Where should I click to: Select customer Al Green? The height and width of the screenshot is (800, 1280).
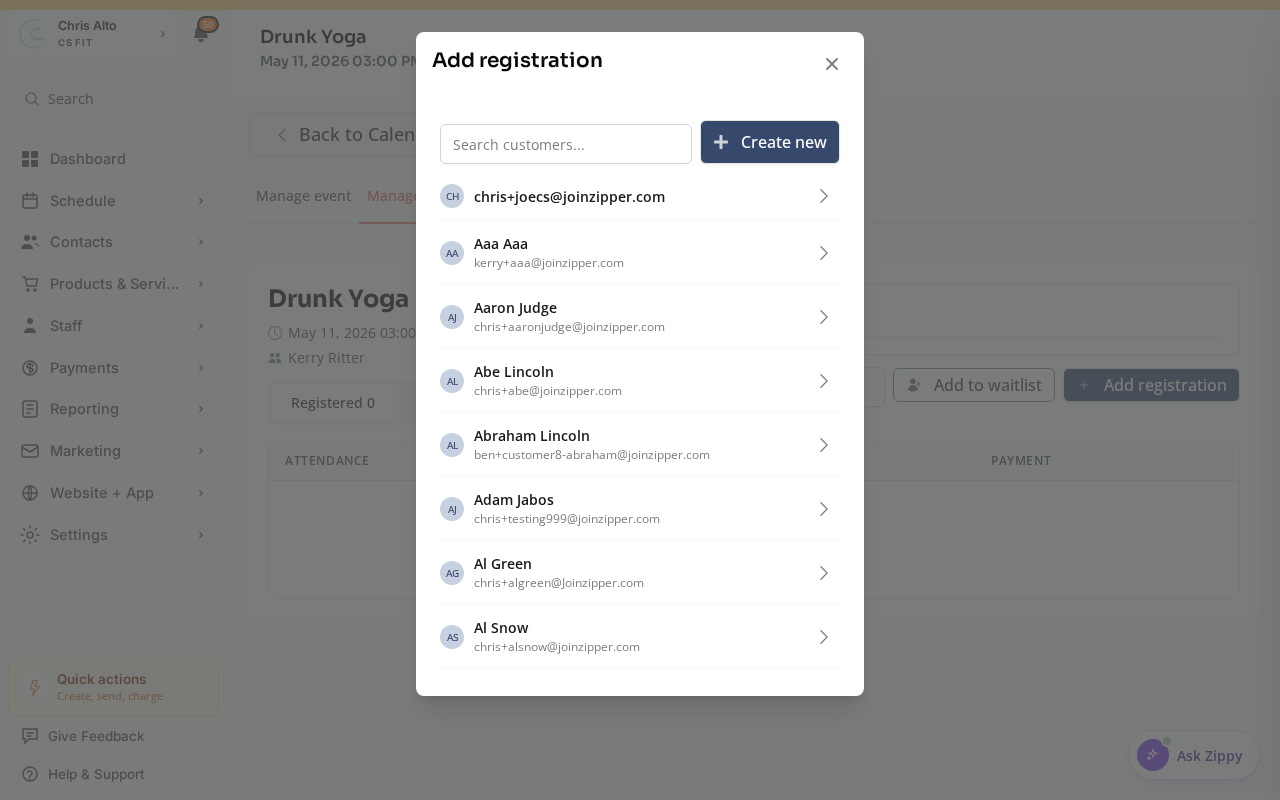click(640, 573)
